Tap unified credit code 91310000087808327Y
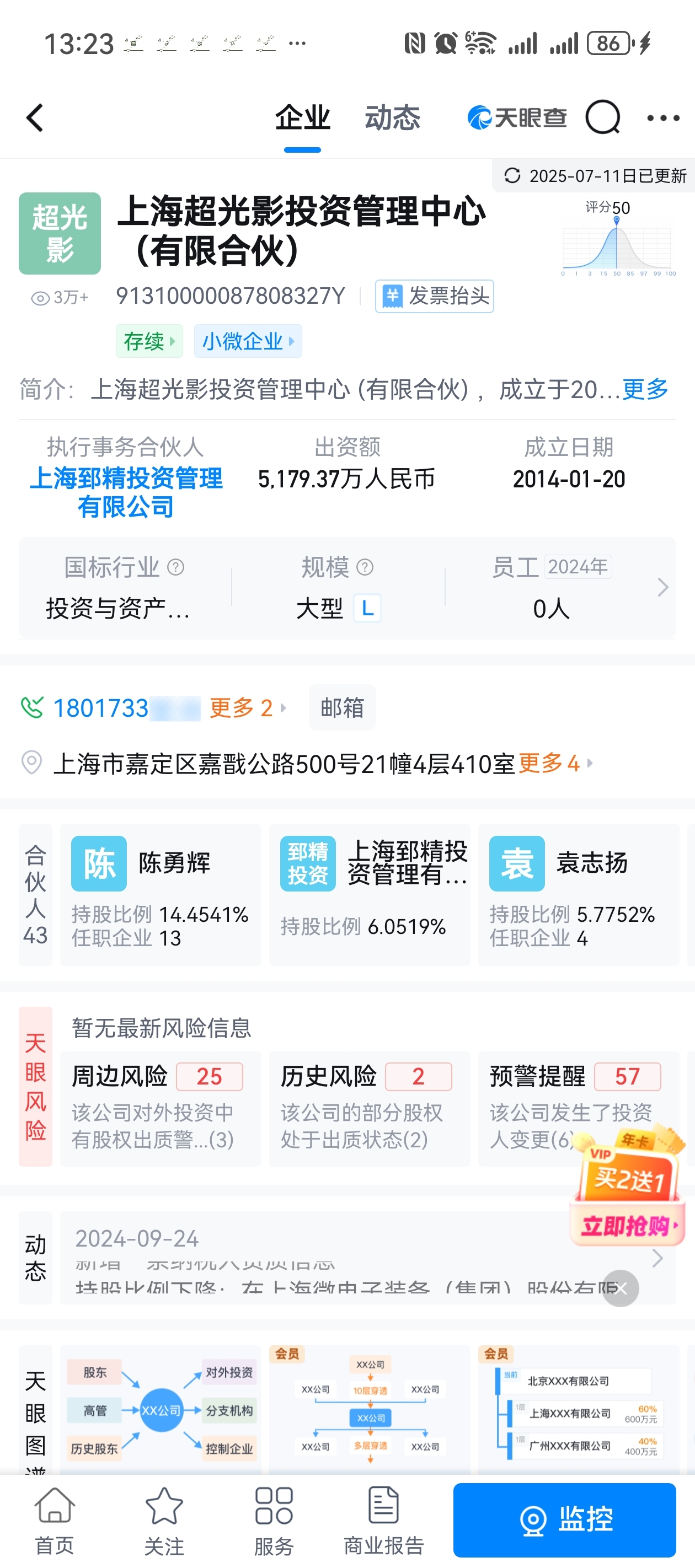Screen dimensions: 695x1568 [x=230, y=296]
